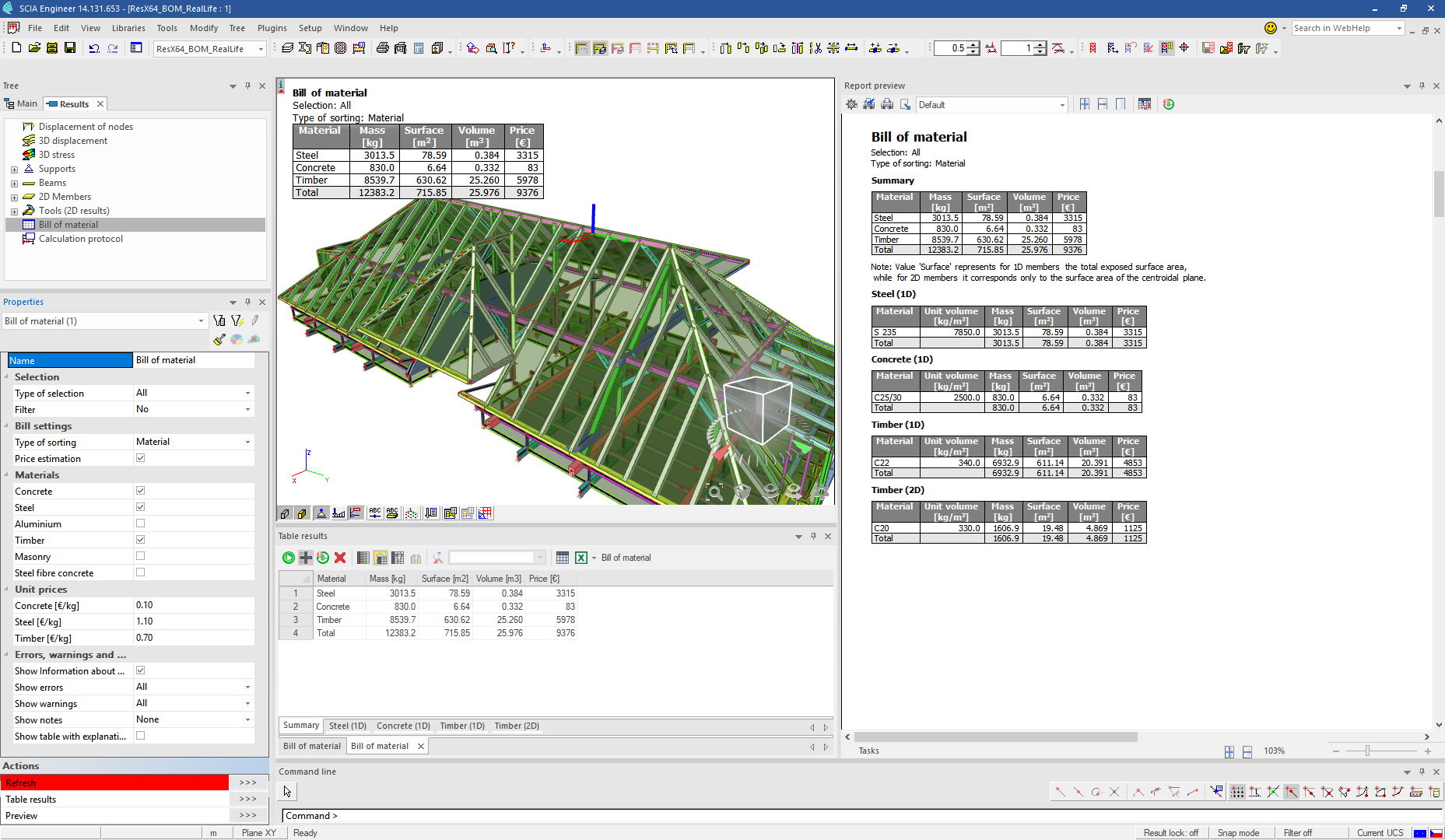Switch to the Timber (1D) tab
The width and height of the screenshot is (1445, 840).
[x=462, y=726]
